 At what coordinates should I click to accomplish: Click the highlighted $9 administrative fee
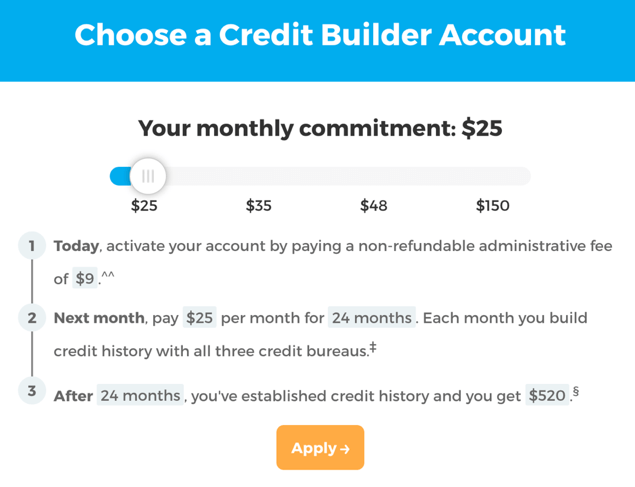(85, 279)
